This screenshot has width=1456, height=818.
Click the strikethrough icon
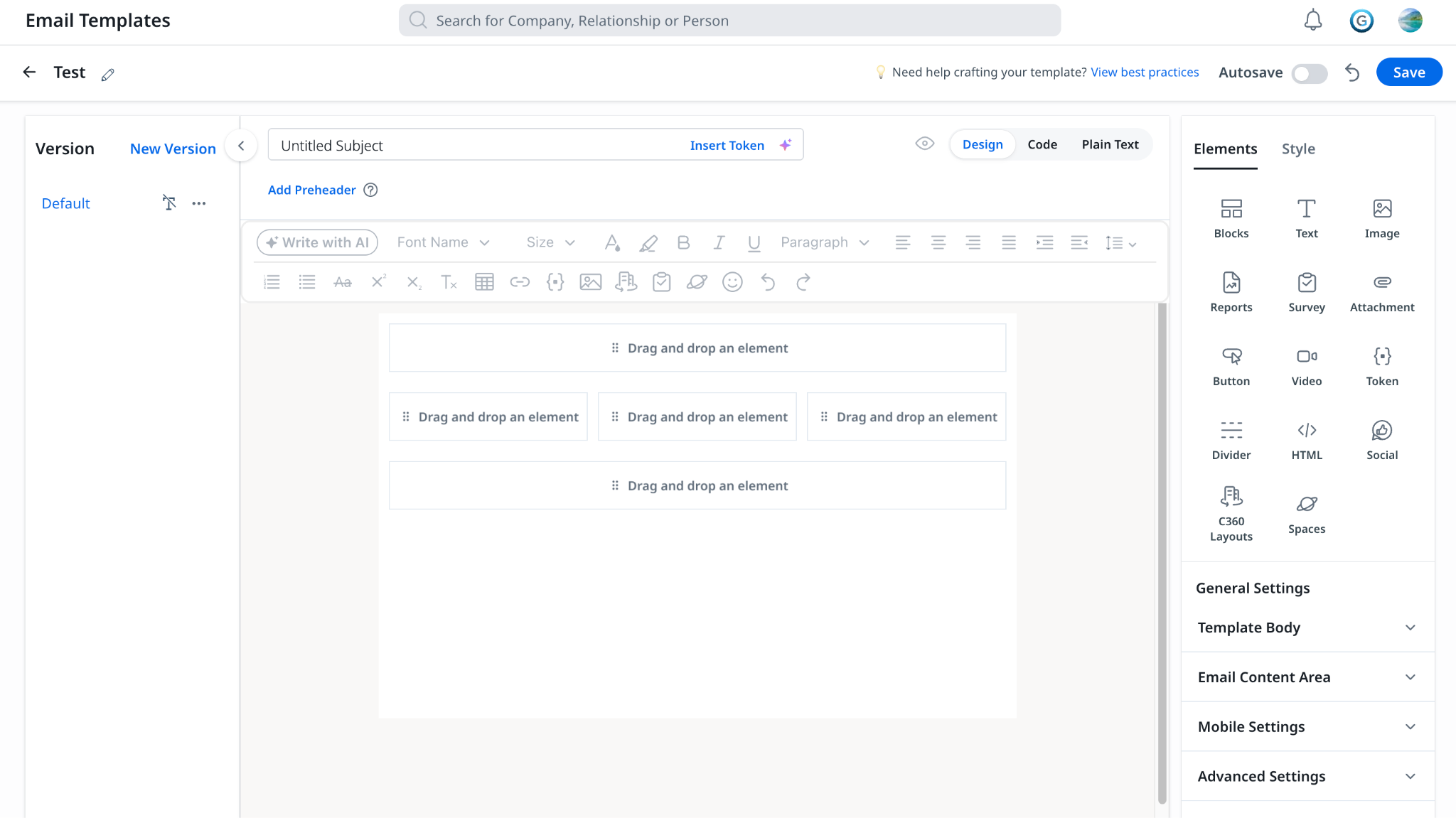[343, 282]
